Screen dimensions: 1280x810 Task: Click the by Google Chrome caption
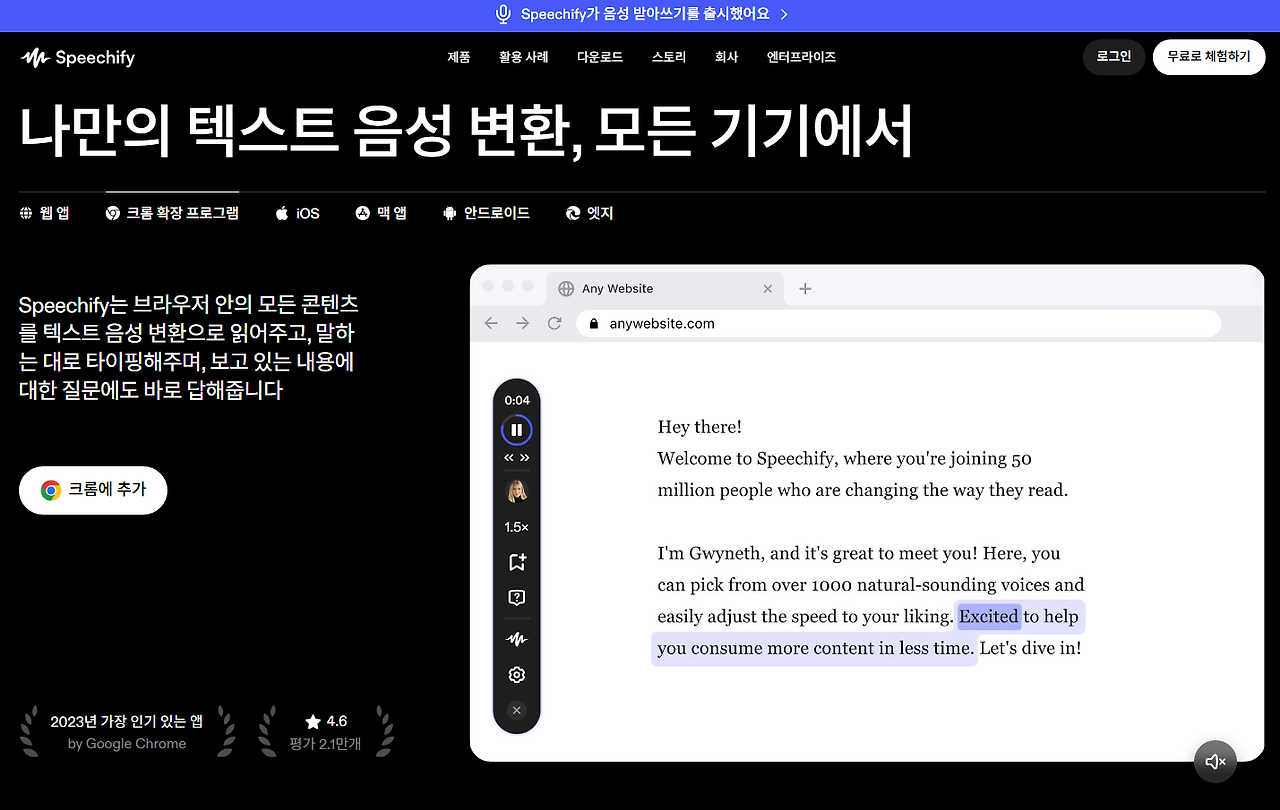[127, 744]
